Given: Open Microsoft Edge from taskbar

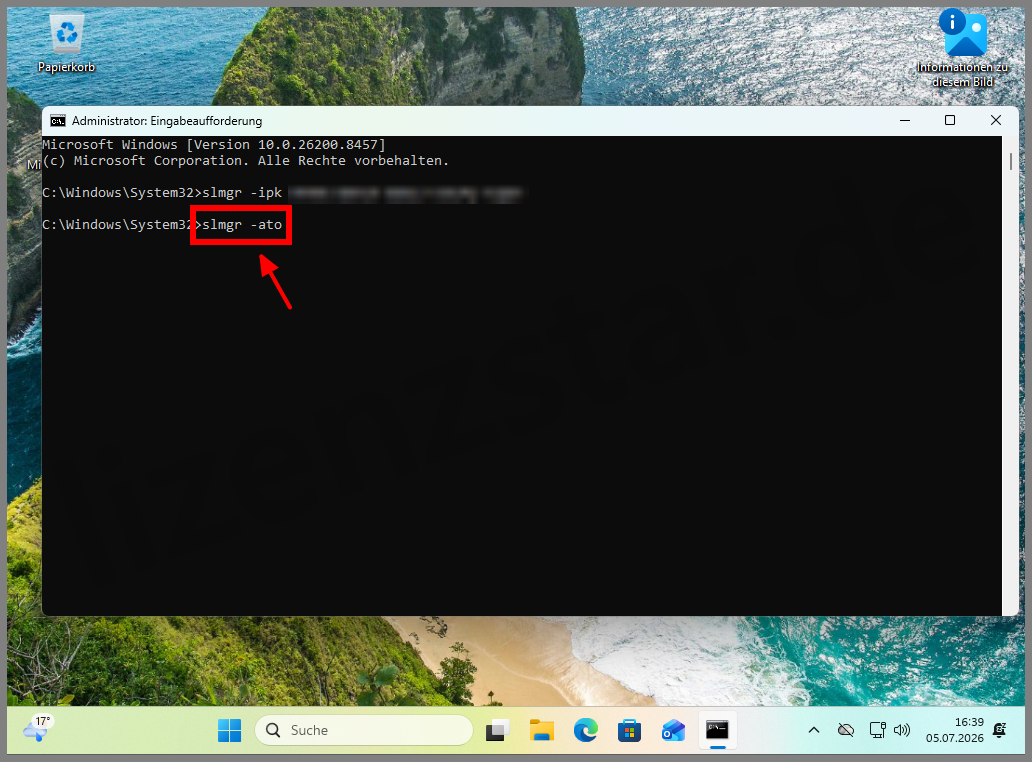Looking at the screenshot, I should point(586,730).
